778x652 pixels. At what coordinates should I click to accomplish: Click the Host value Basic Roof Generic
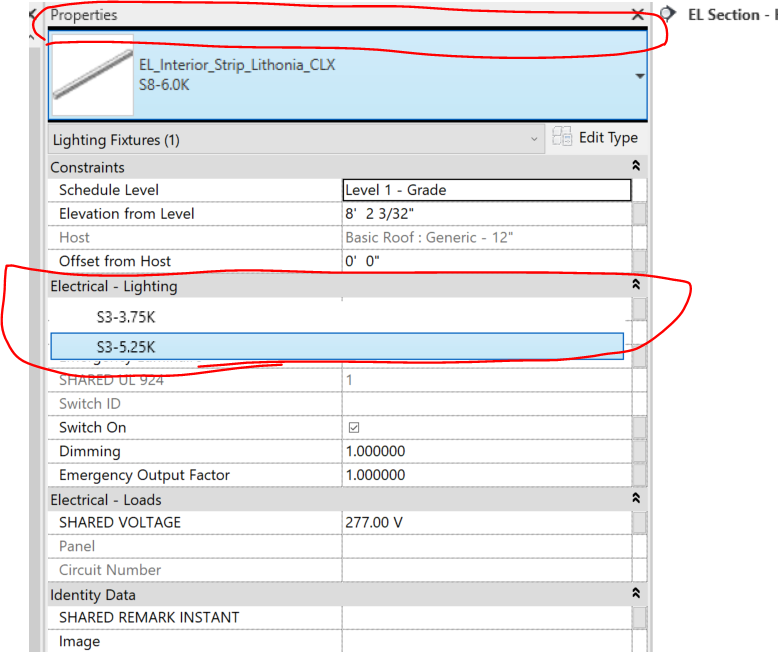click(487, 238)
